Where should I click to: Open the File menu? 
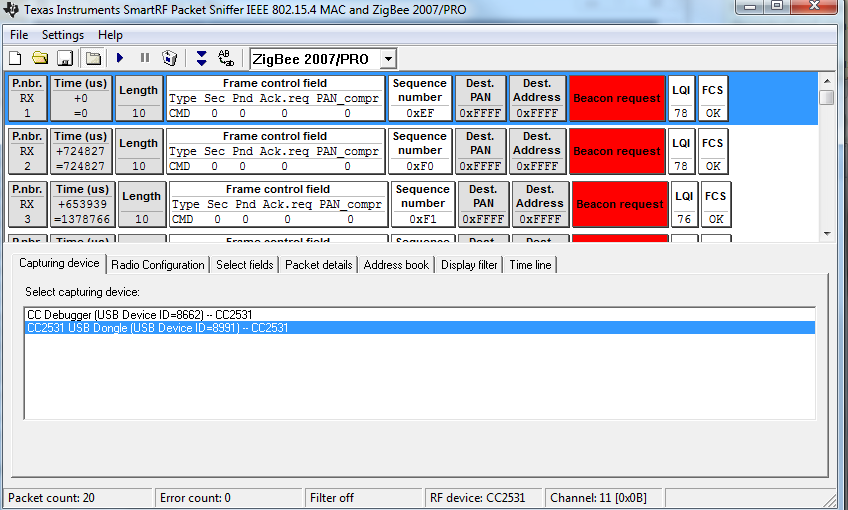coord(19,35)
